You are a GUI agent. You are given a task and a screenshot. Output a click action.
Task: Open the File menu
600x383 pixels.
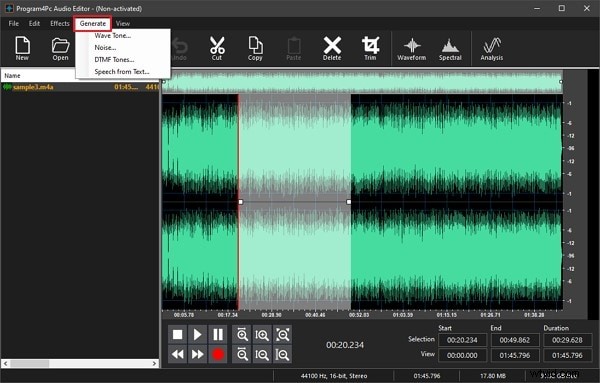[x=14, y=23]
